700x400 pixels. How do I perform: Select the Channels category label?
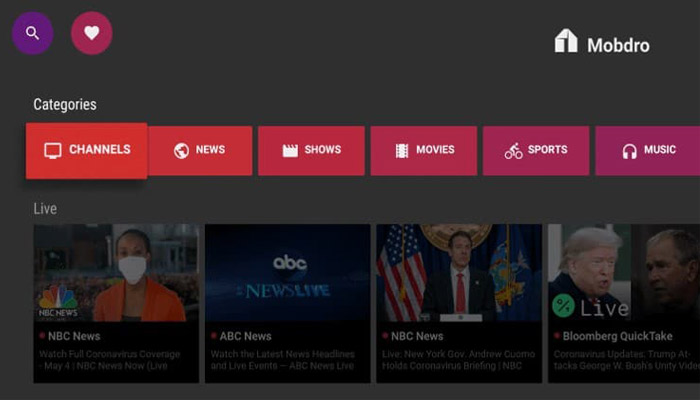[100, 149]
